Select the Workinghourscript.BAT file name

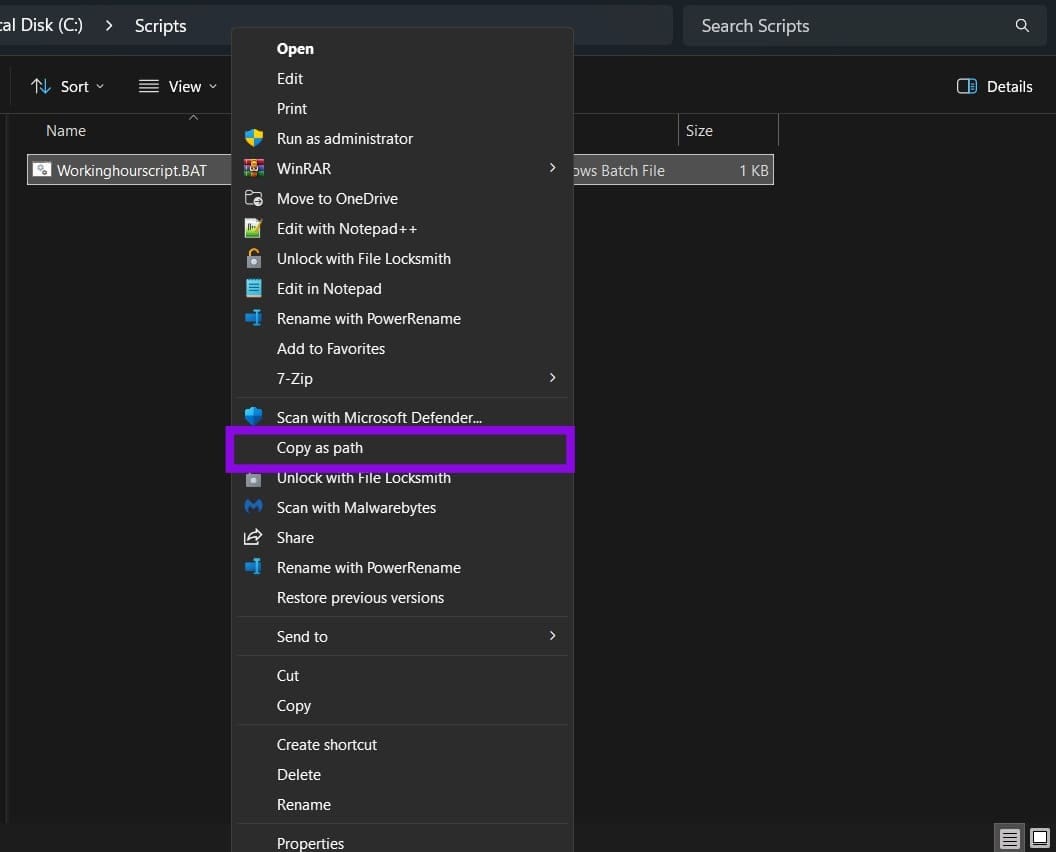click(132, 170)
